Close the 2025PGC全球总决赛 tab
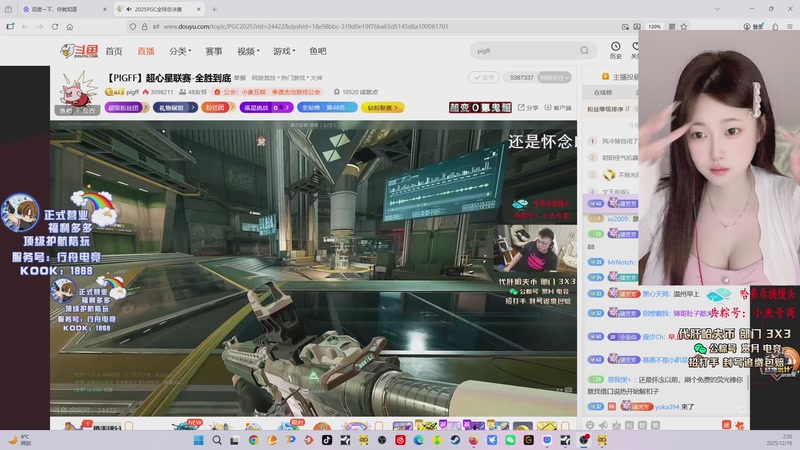800x450 pixels. click(x=198, y=9)
